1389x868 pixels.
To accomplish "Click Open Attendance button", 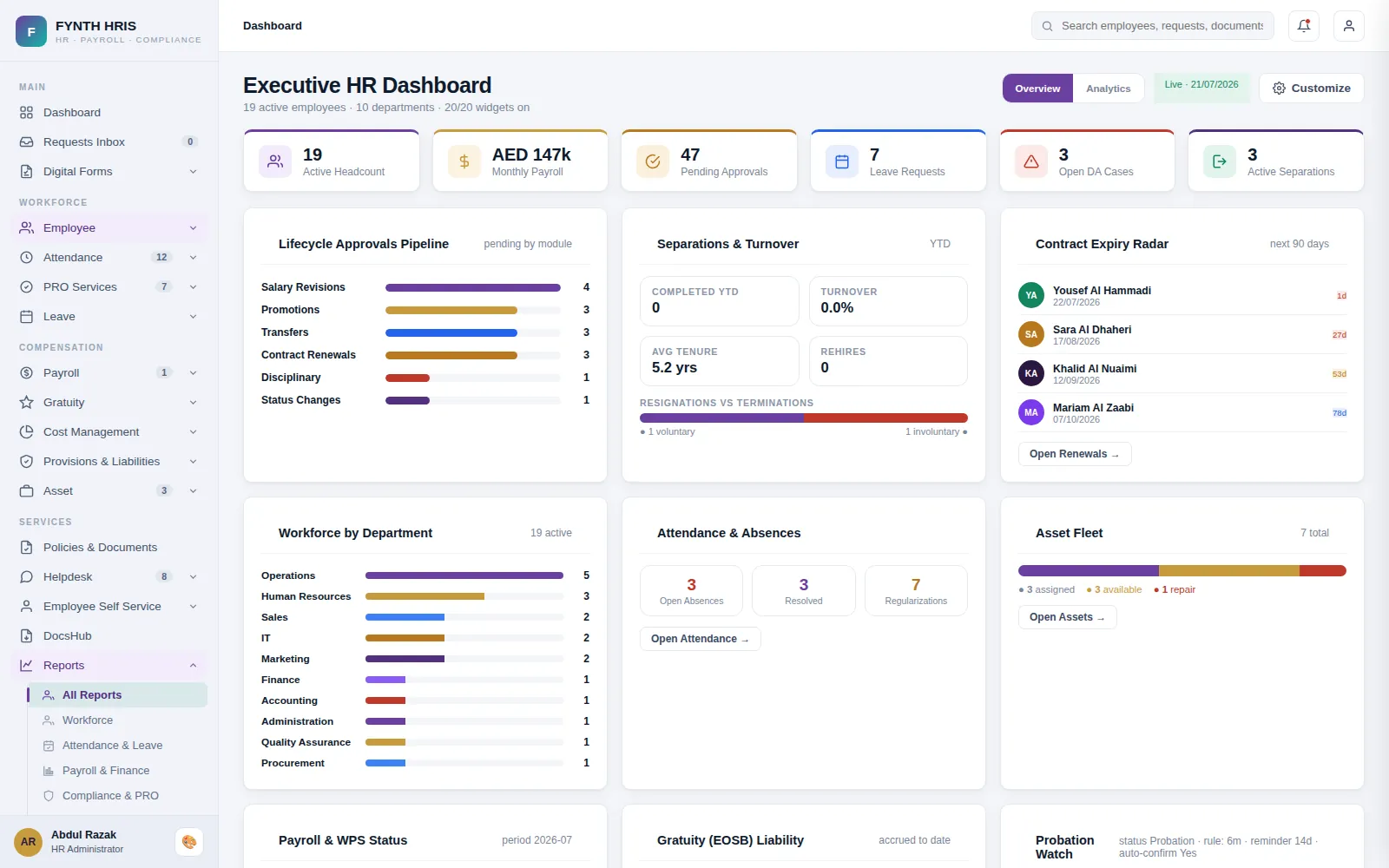I will click(700, 639).
